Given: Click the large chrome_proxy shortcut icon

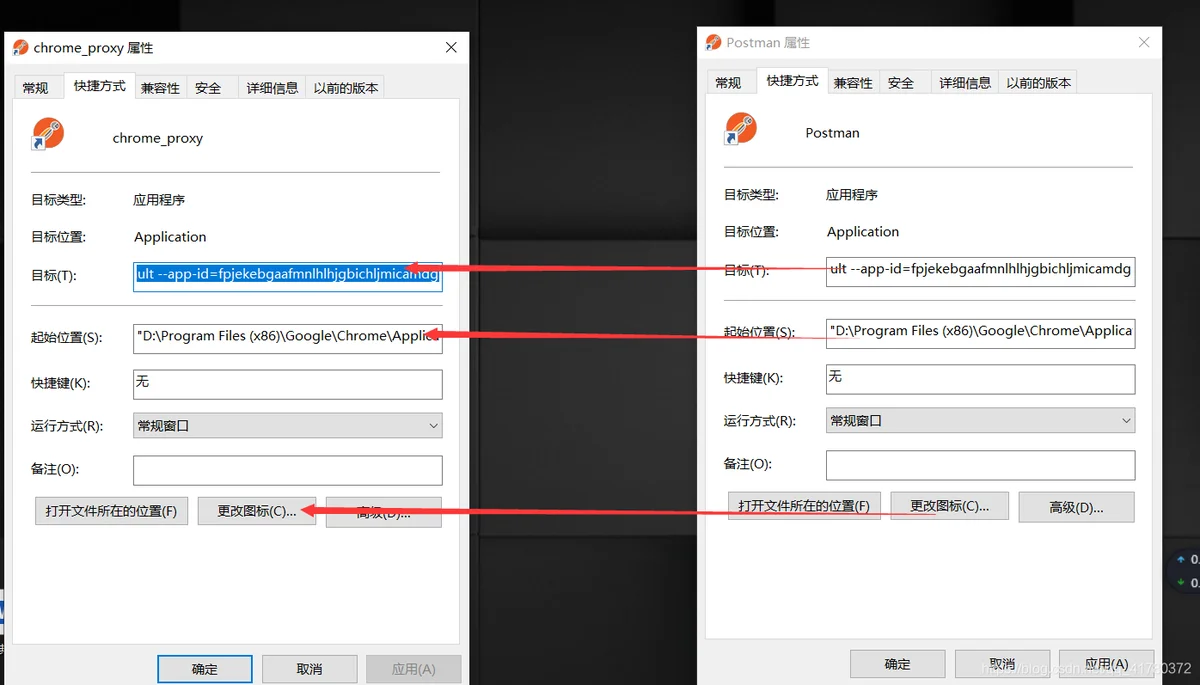Looking at the screenshot, I should [x=47, y=134].
